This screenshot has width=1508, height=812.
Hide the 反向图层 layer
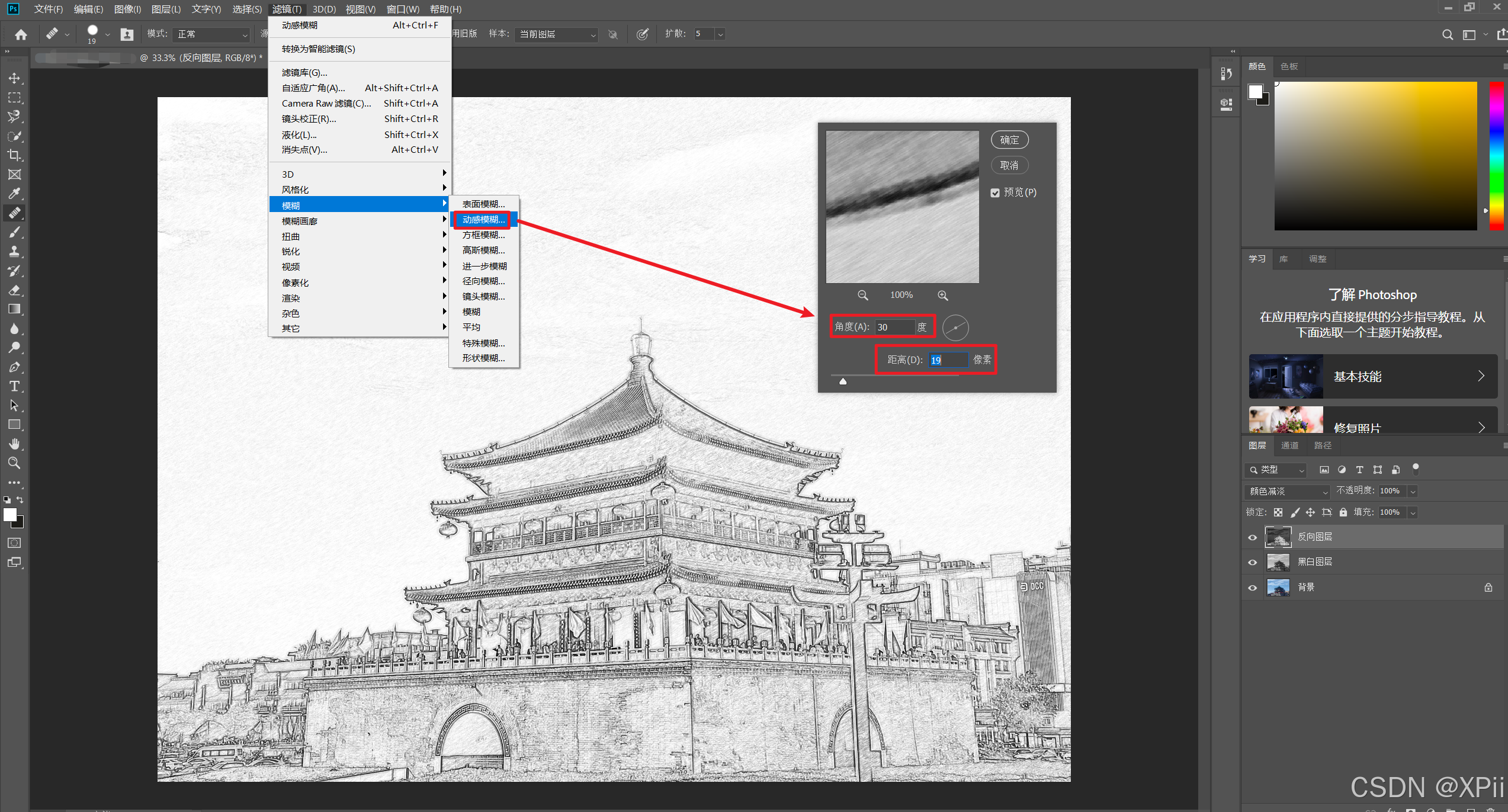[1252, 537]
